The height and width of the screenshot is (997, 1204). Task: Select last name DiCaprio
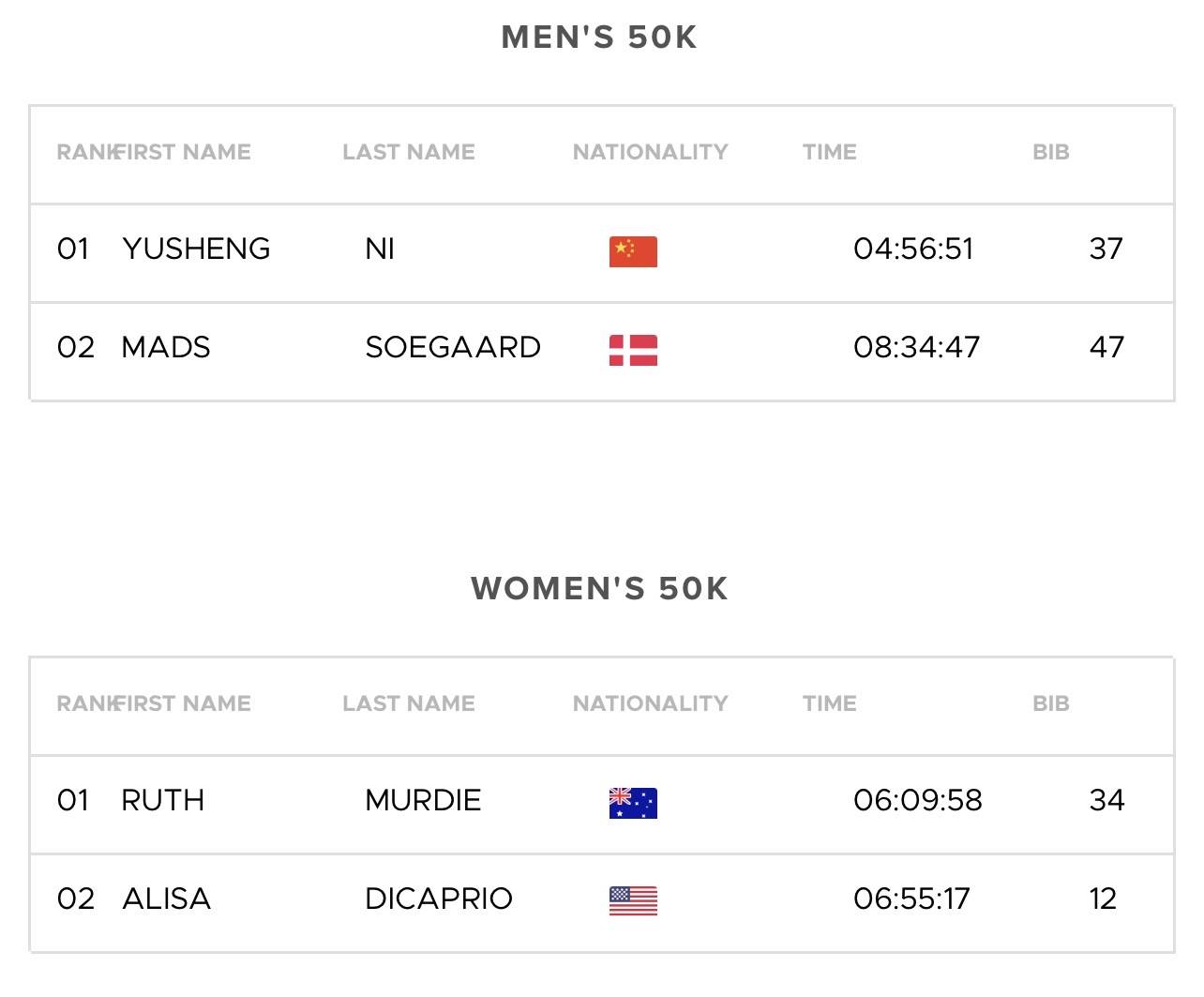pyautogui.click(x=438, y=899)
